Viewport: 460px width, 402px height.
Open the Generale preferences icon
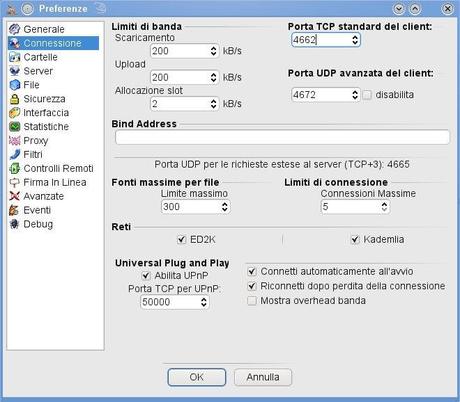click(x=15, y=29)
